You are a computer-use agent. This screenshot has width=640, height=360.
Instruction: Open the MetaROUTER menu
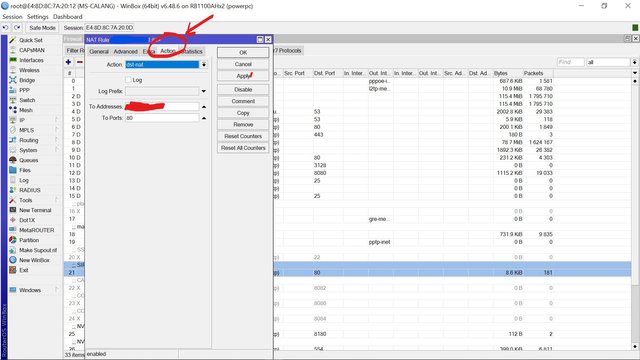(36, 230)
